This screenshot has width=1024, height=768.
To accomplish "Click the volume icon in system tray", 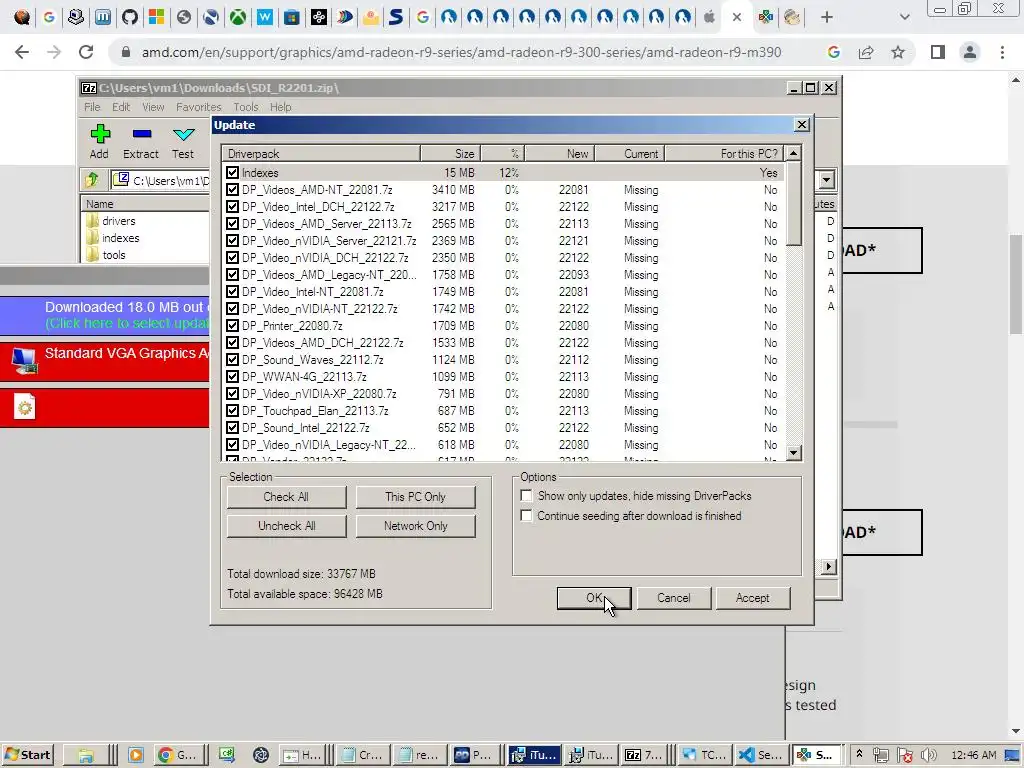I will 929,755.
